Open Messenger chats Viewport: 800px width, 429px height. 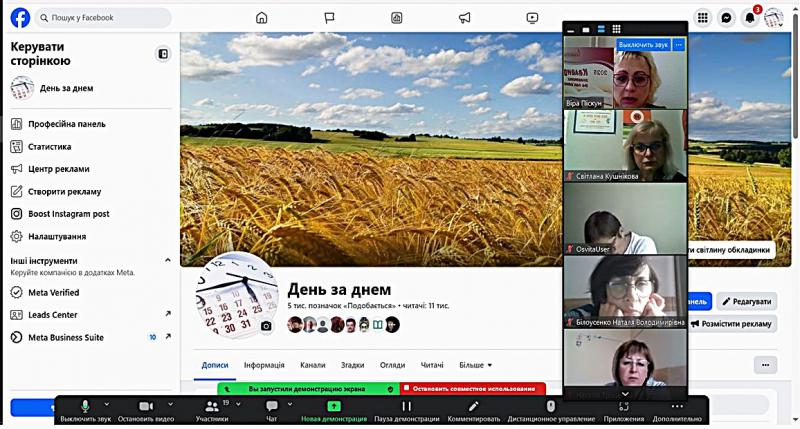726,18
